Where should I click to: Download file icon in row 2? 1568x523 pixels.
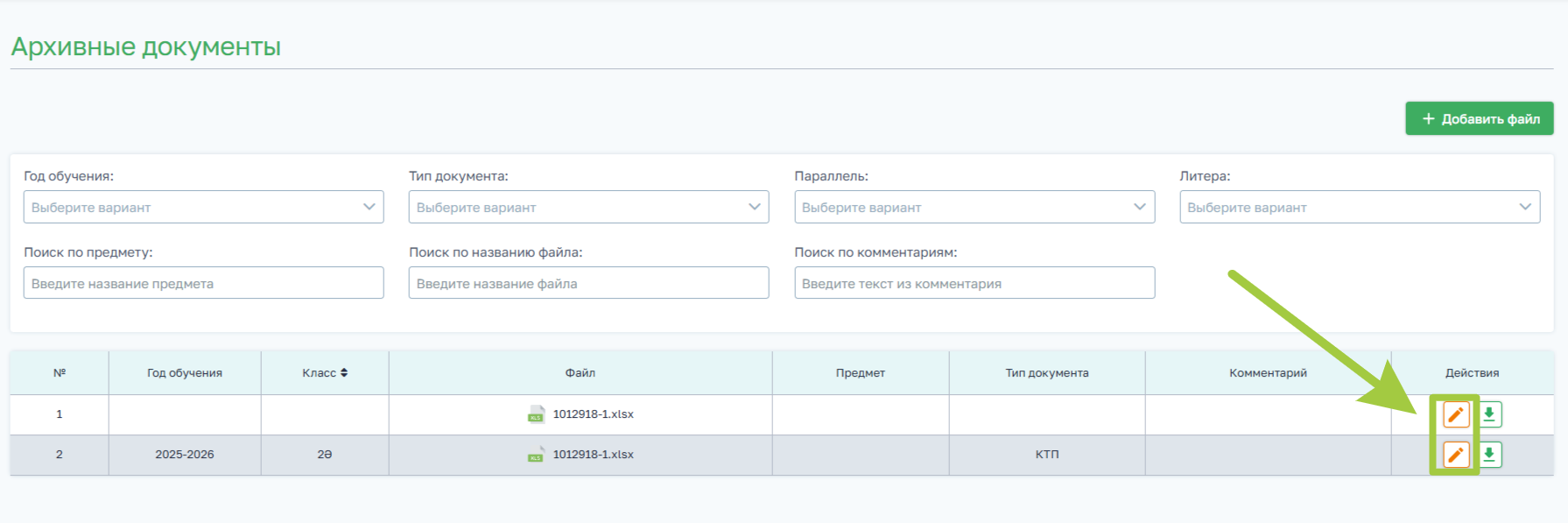1488,455
